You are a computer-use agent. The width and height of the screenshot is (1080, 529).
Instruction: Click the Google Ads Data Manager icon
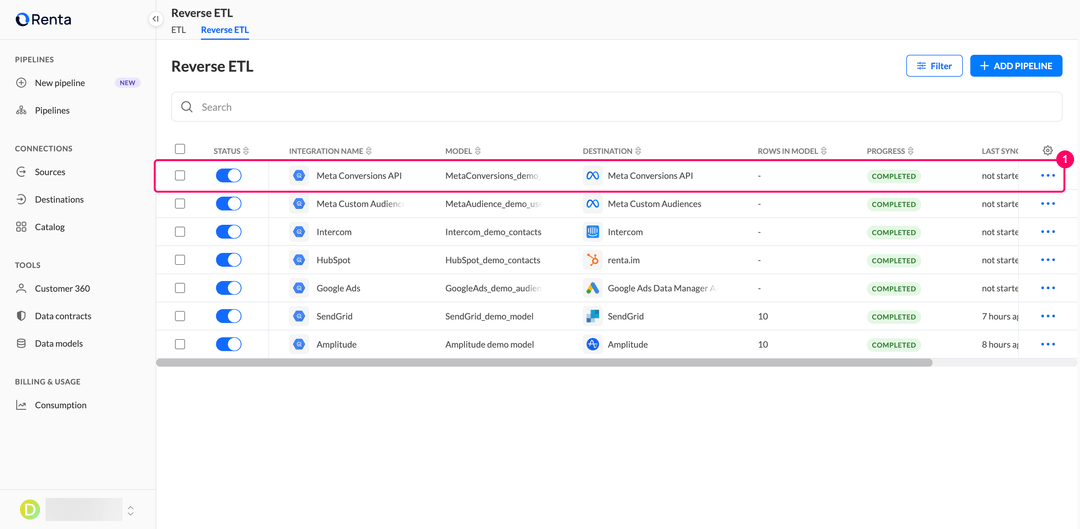pyautogui.click(x=592, y=289)
